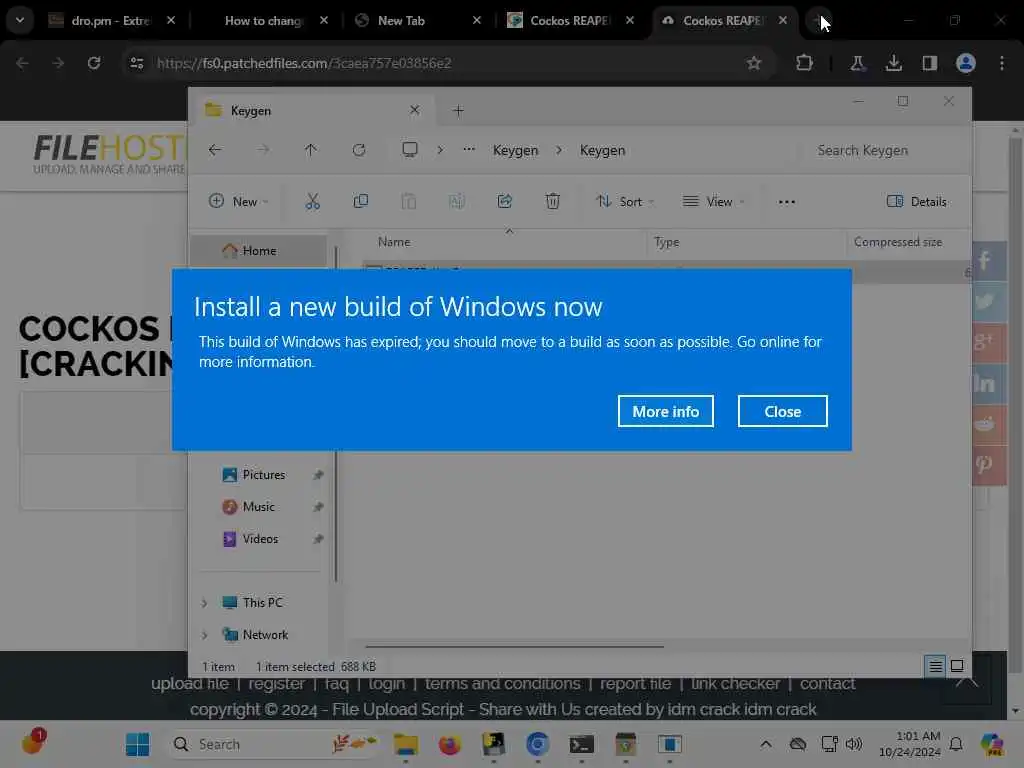
Task: Show hidden system tray icons
Action: (765, 744)
